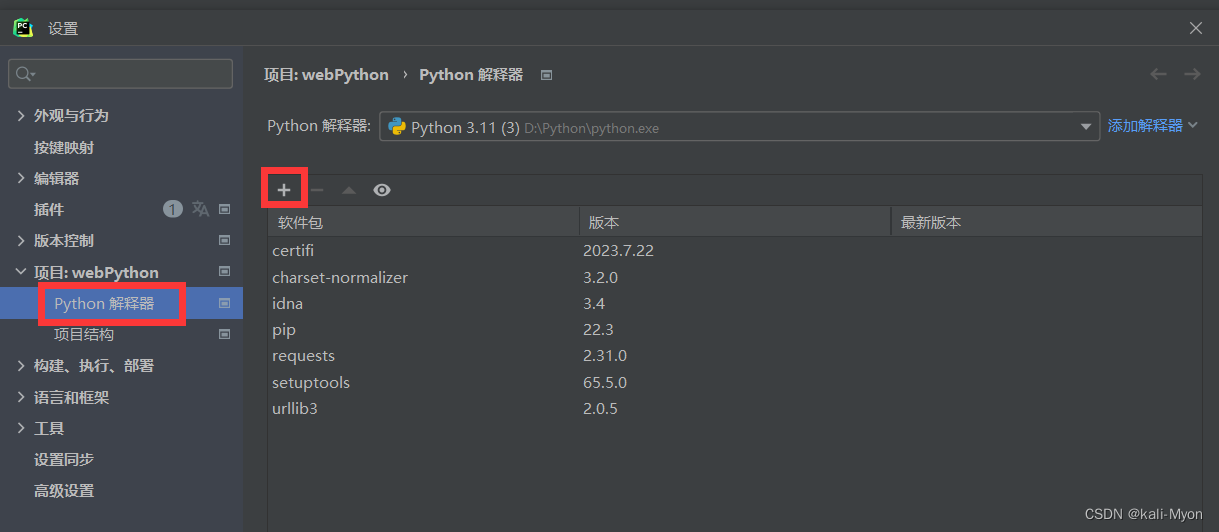Expand the 外观与行为 section
Screen dimensions: 1219x532
click(21, 116)
